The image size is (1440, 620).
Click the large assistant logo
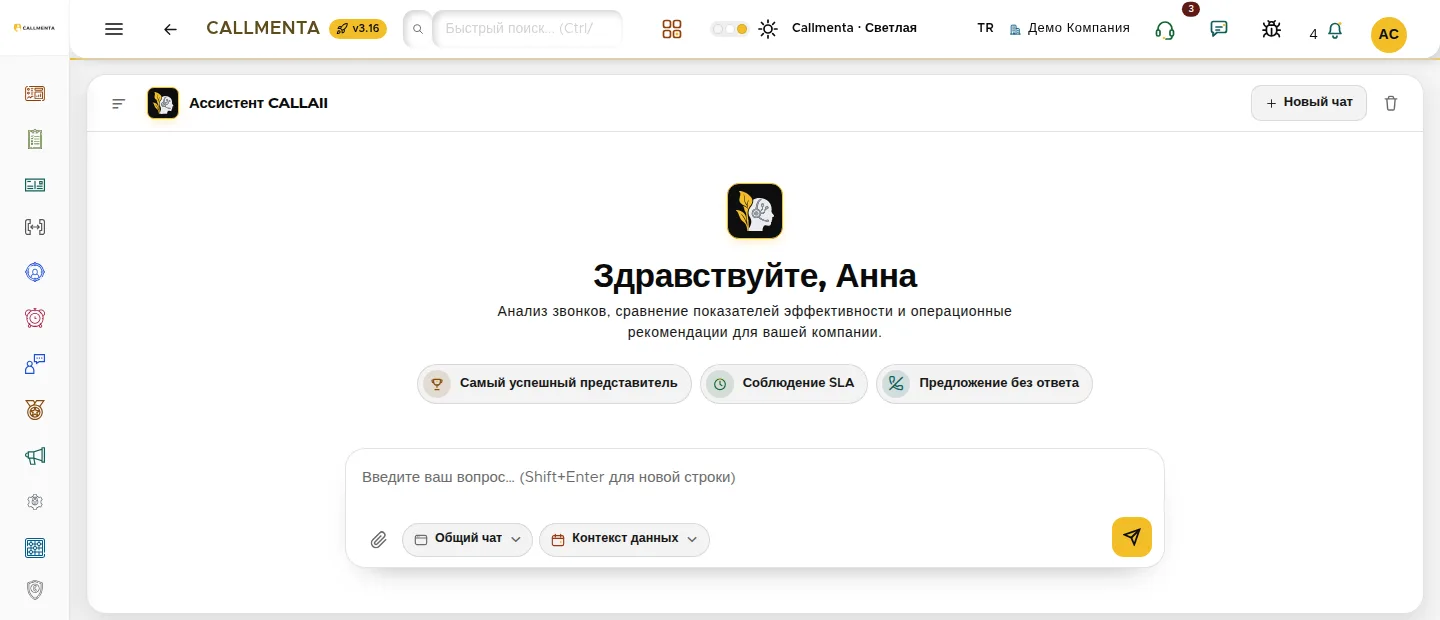755,211
